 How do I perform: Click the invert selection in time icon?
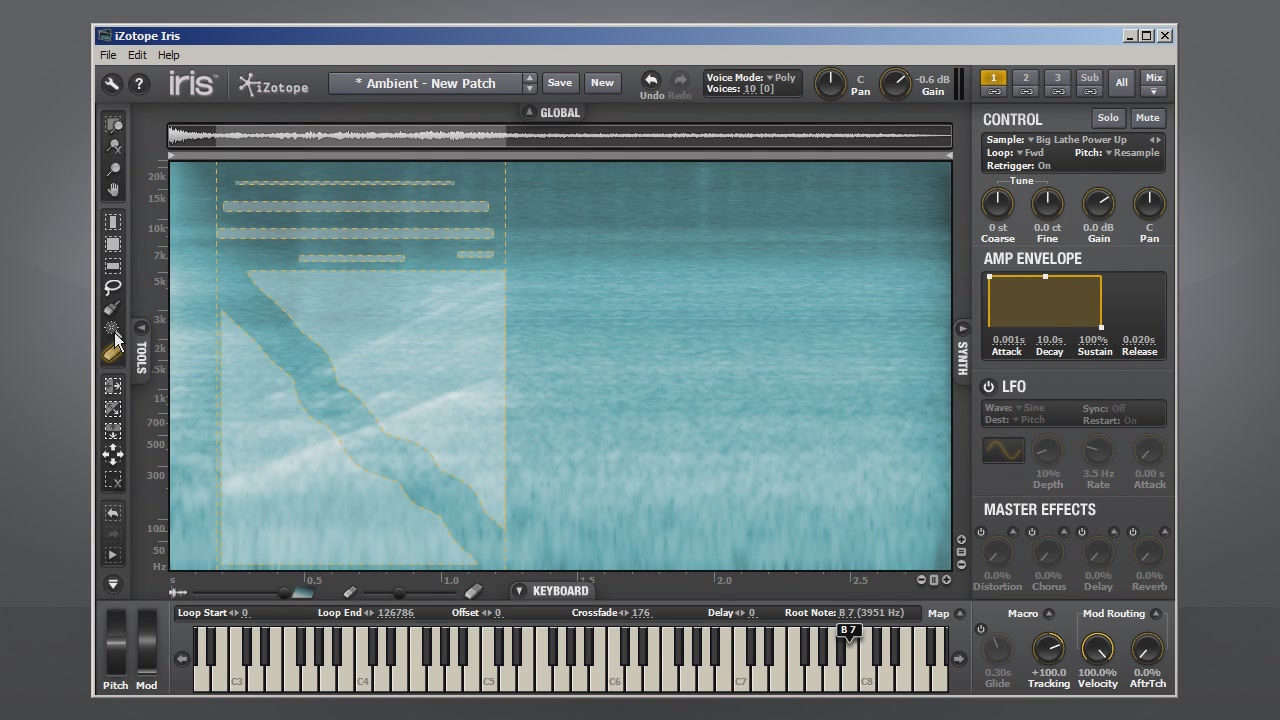[x=113, y=386]
